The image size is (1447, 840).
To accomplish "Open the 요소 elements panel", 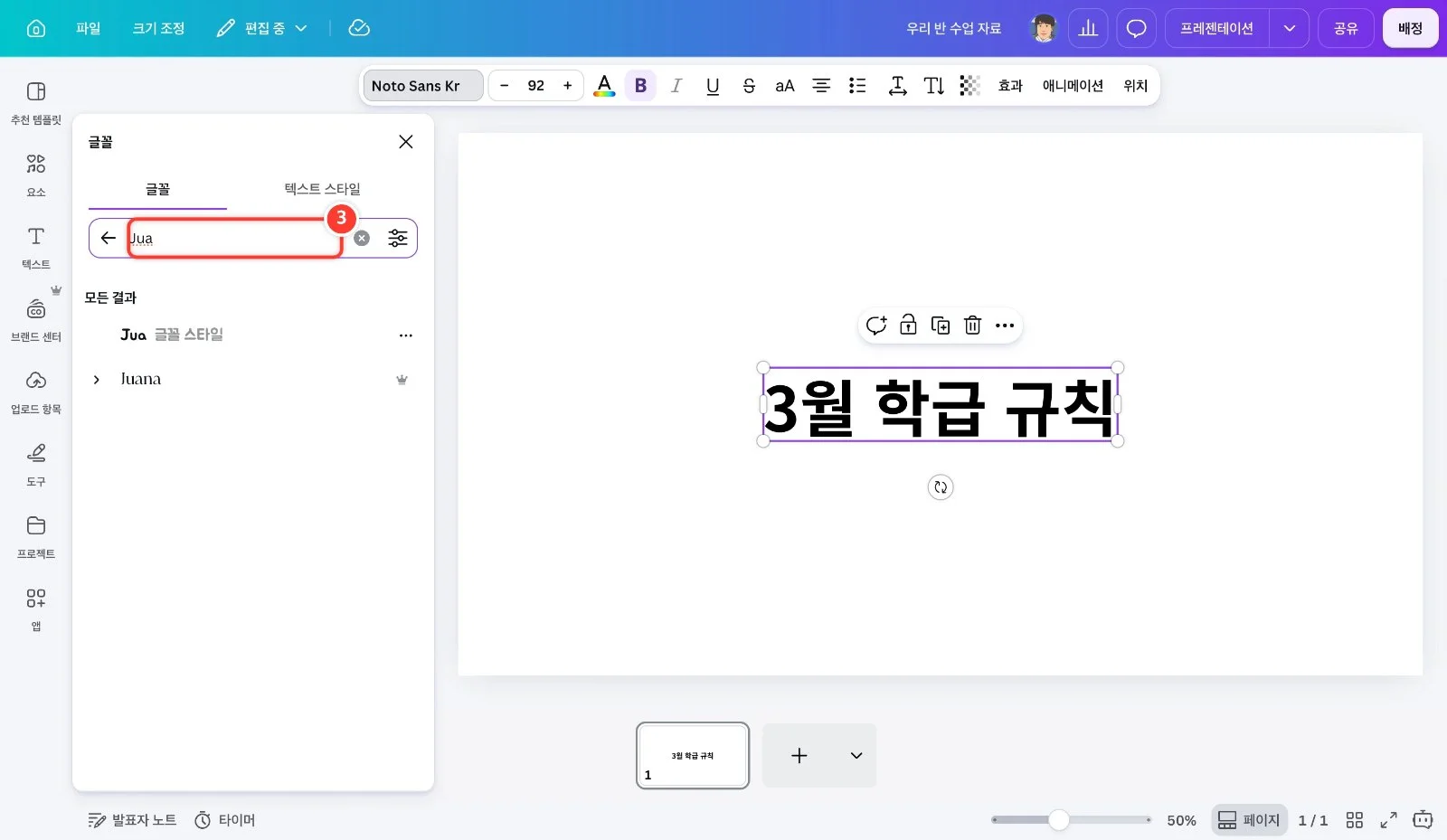I will tap(36, 175).
